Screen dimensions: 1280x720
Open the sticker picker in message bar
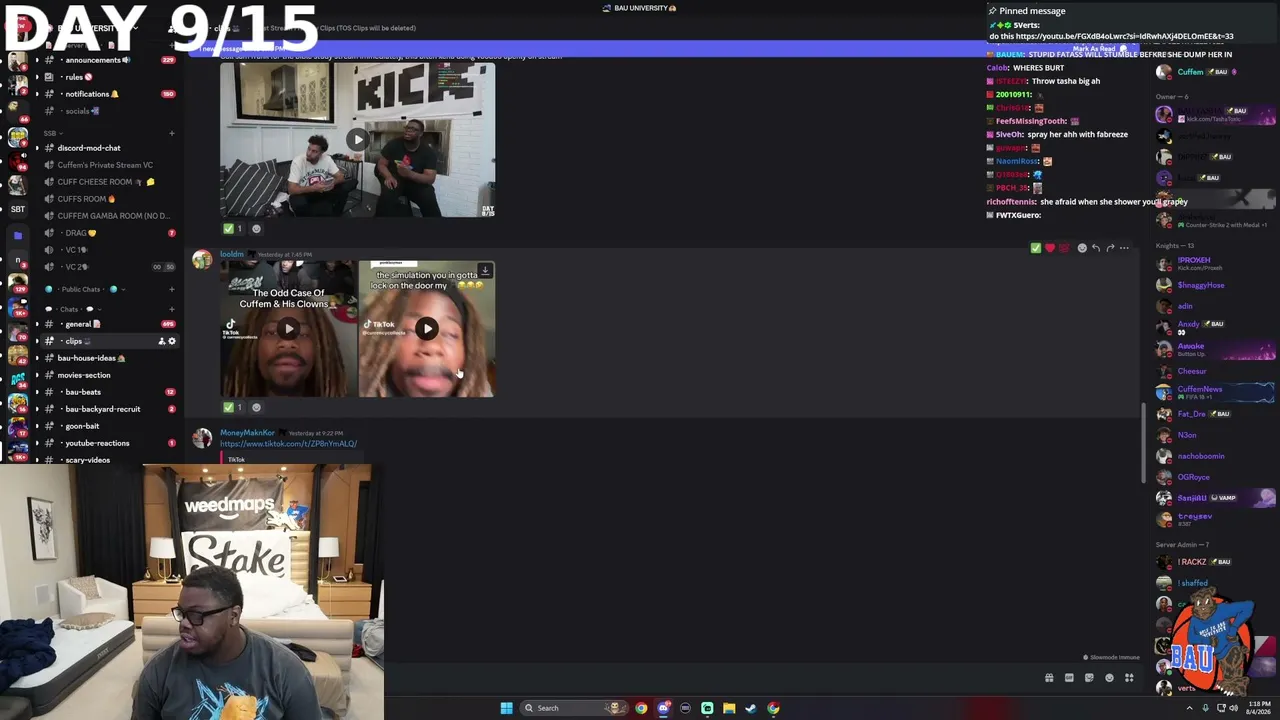(x=1089, y=678)
